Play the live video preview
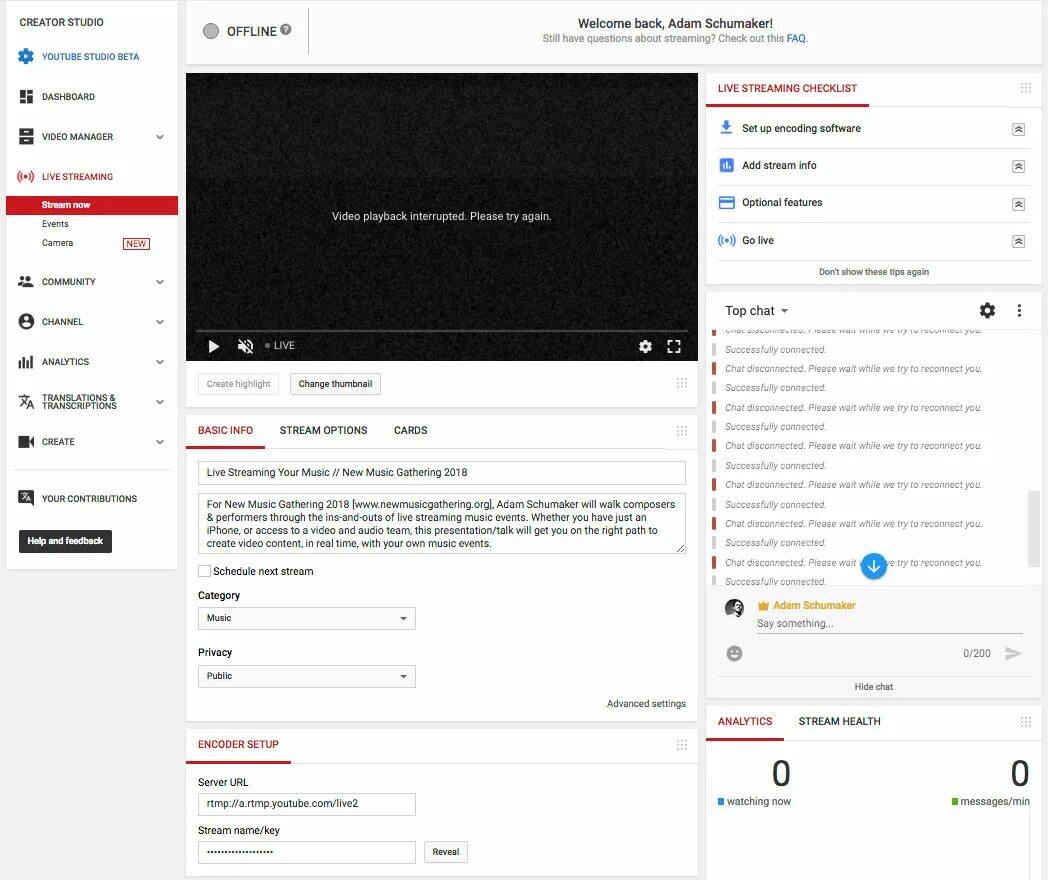Viewport: 1048px width, 880px height. 213,345
